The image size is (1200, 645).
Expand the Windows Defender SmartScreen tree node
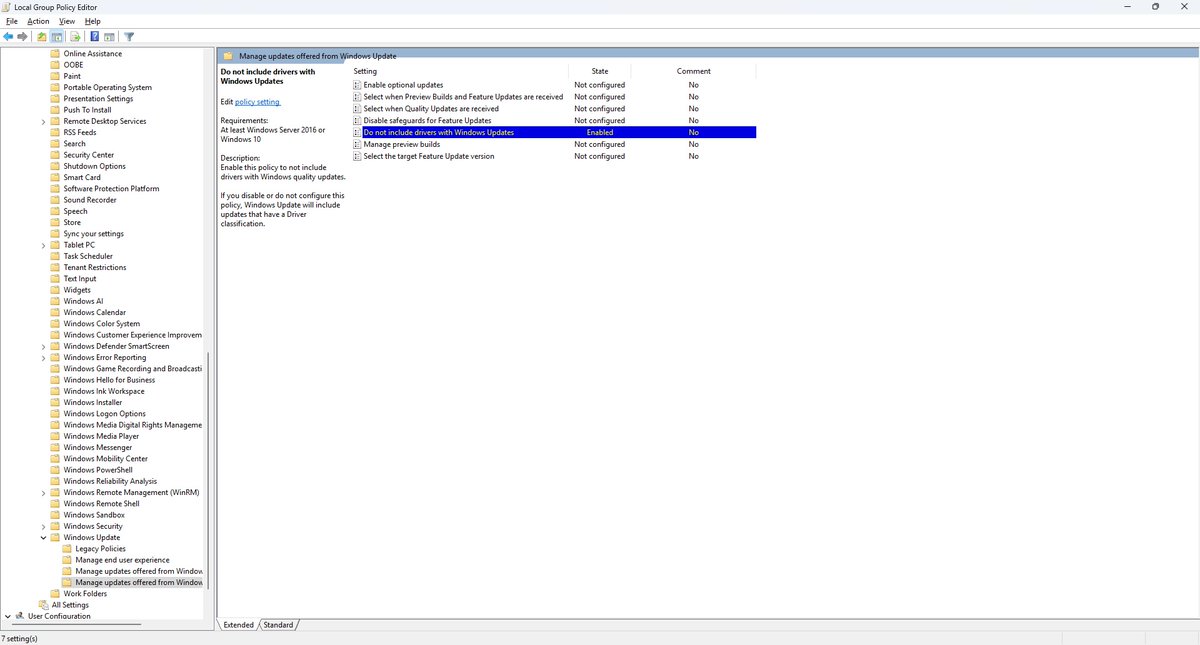[43, 346]
